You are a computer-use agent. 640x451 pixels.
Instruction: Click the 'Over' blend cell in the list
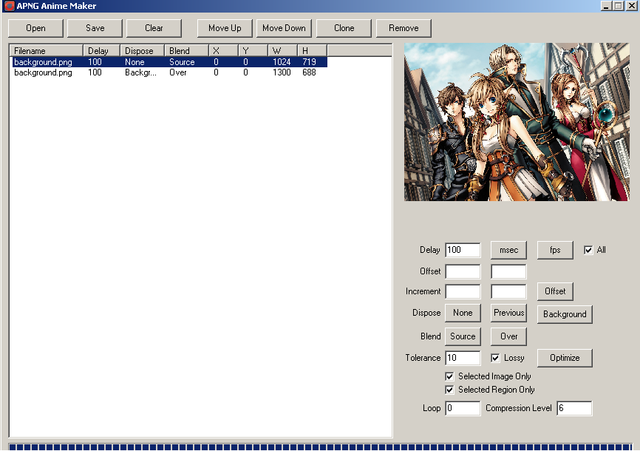pyautogui.click(x=178, y=73)
